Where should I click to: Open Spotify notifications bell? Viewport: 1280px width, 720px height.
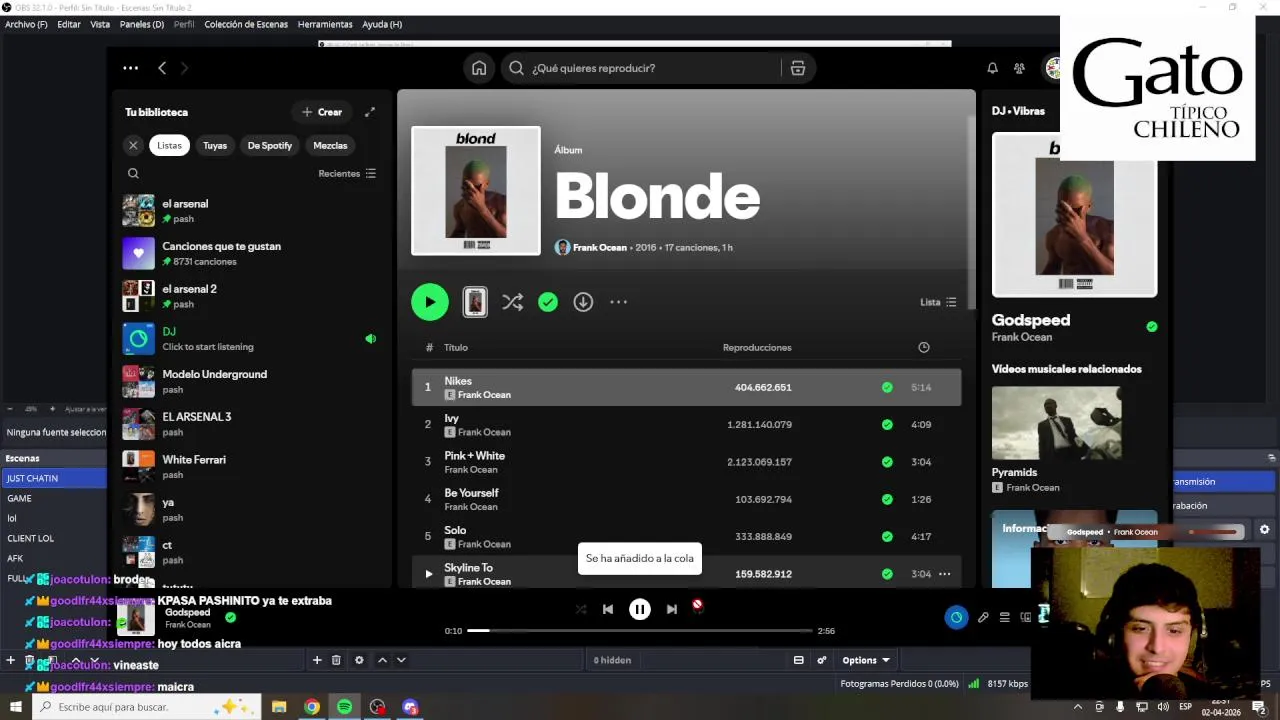pos(992,68)
